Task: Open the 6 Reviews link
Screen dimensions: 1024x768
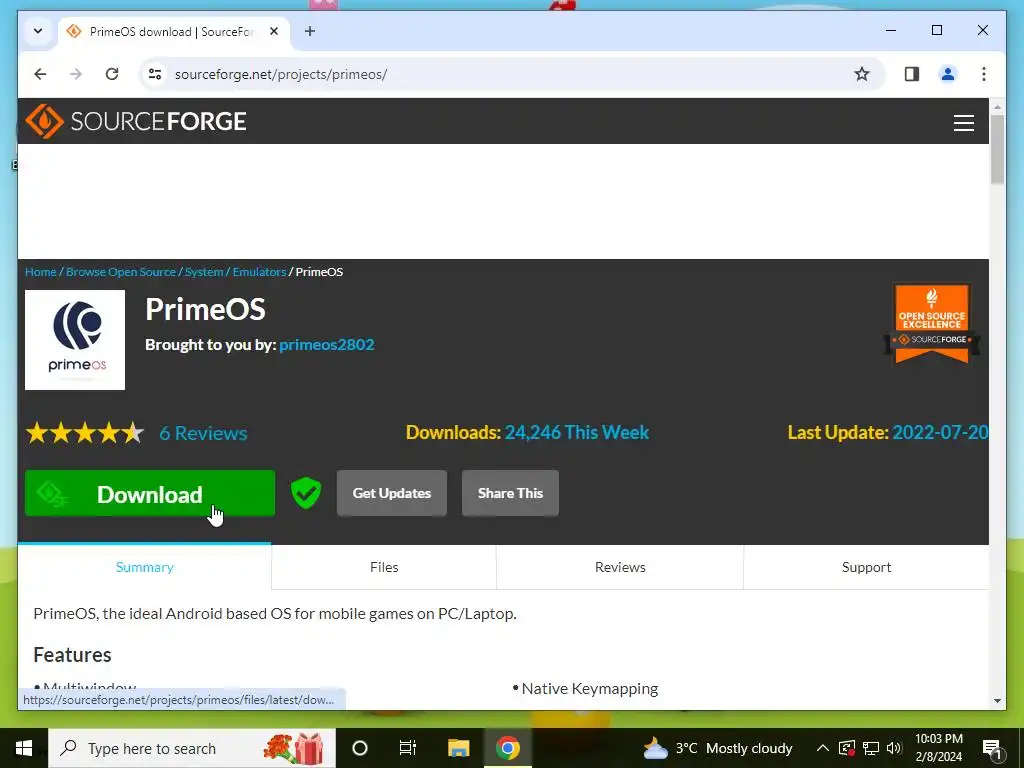Action: click(x=203, y=433)
